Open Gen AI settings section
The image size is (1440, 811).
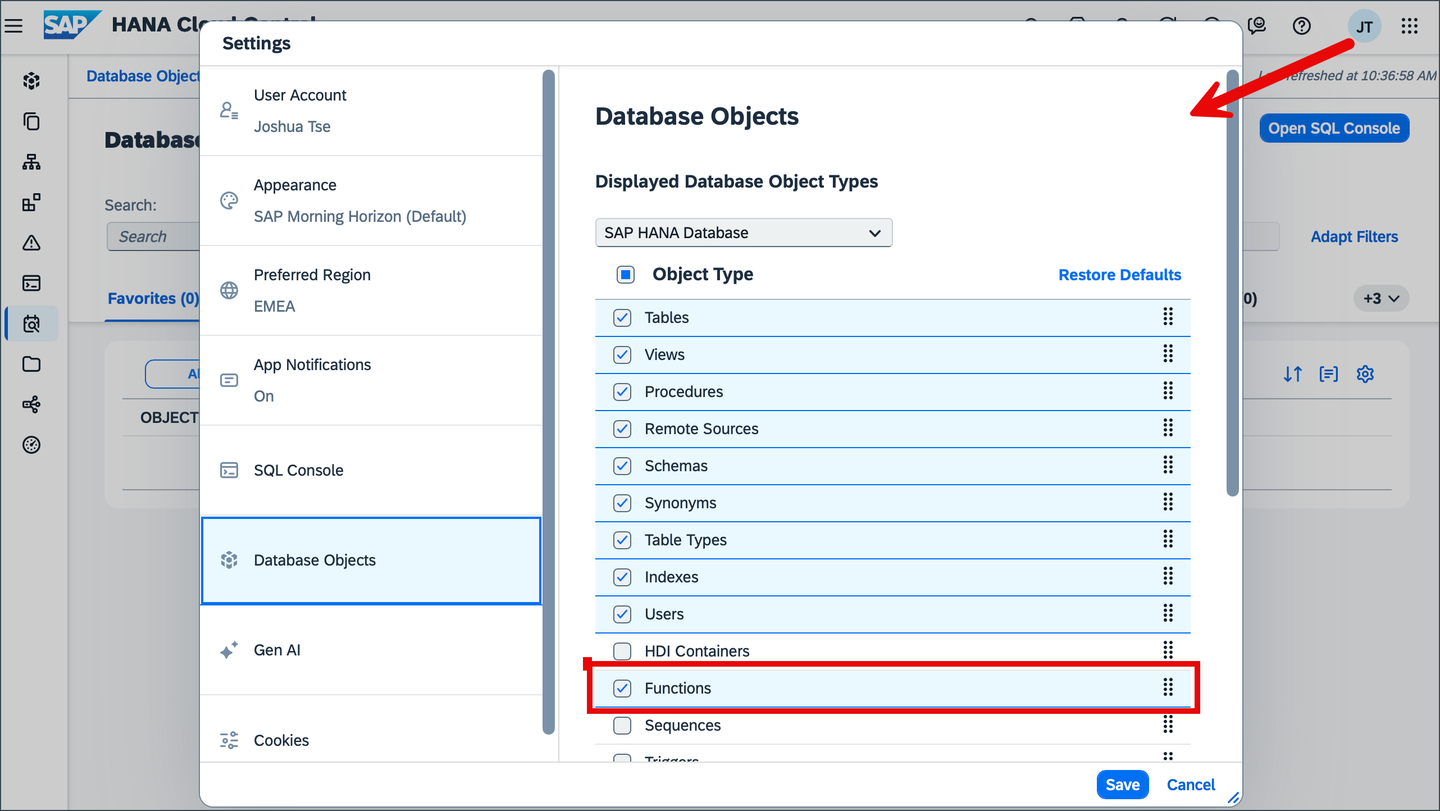tap(371, 650)
